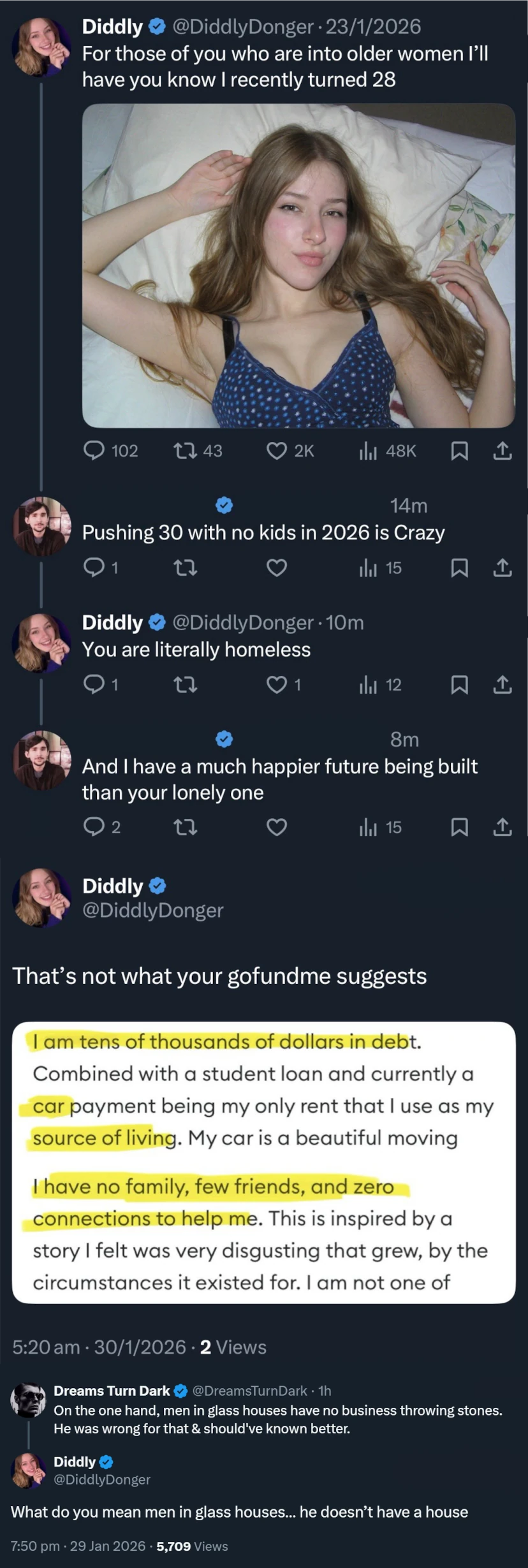
Task: Click the 5:20 am 30/1/2026 timestamp
Action: click(x=99, y=1347)
